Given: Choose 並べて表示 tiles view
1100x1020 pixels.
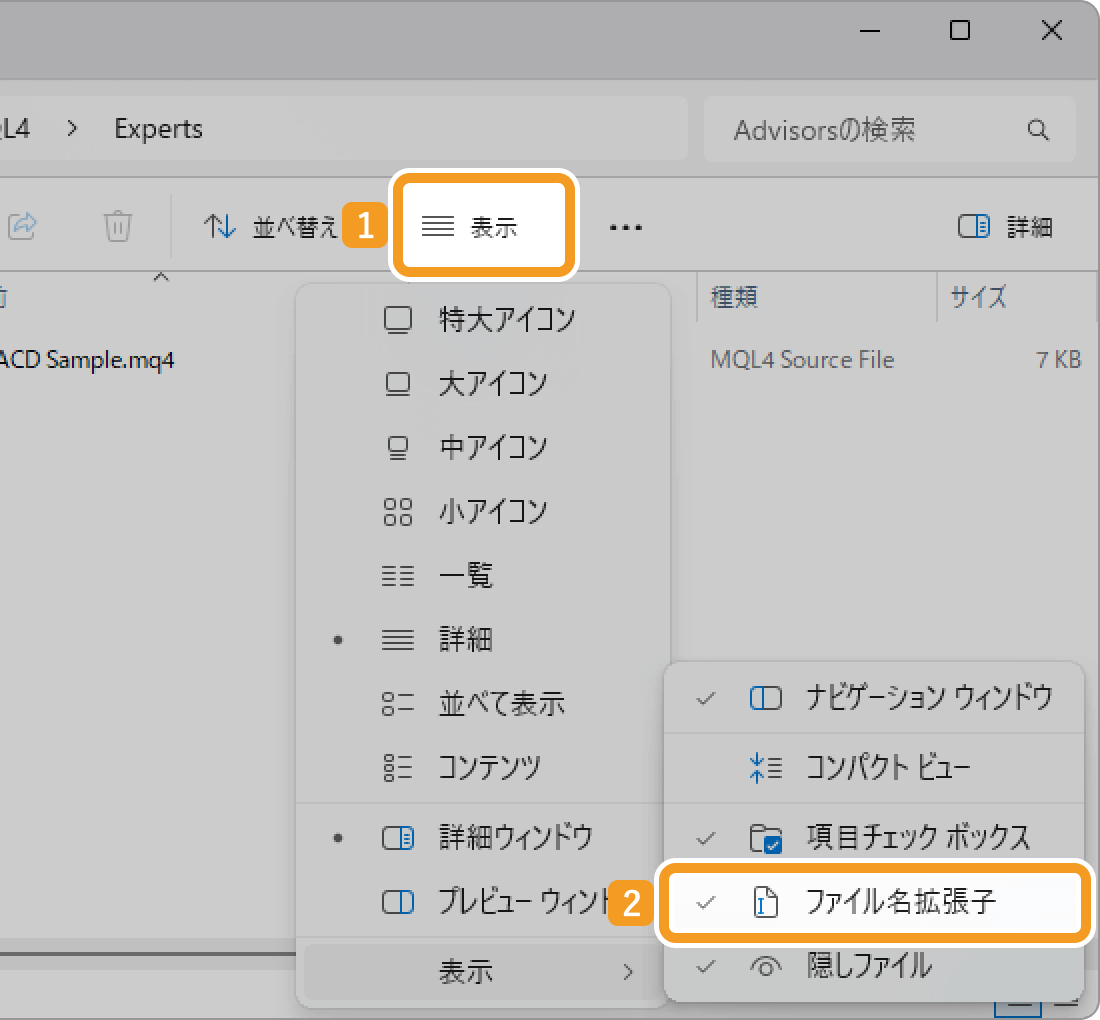Looking at the screenshot, I should coord(483,704).
